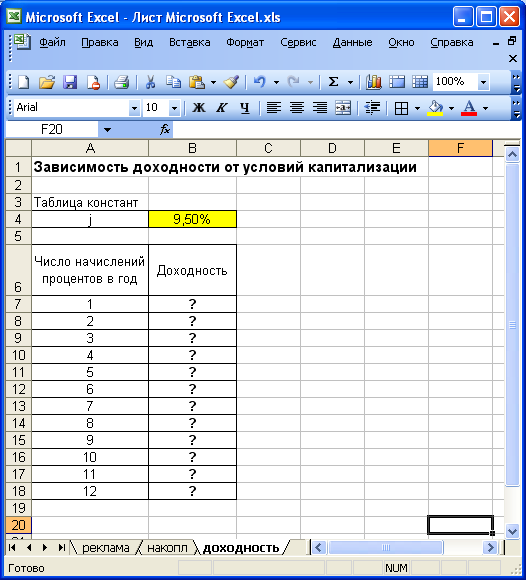The width and height of the screenshot is (526, 580).
Task: Align text right
Action: pyautogui.click(x=320, y=108)
